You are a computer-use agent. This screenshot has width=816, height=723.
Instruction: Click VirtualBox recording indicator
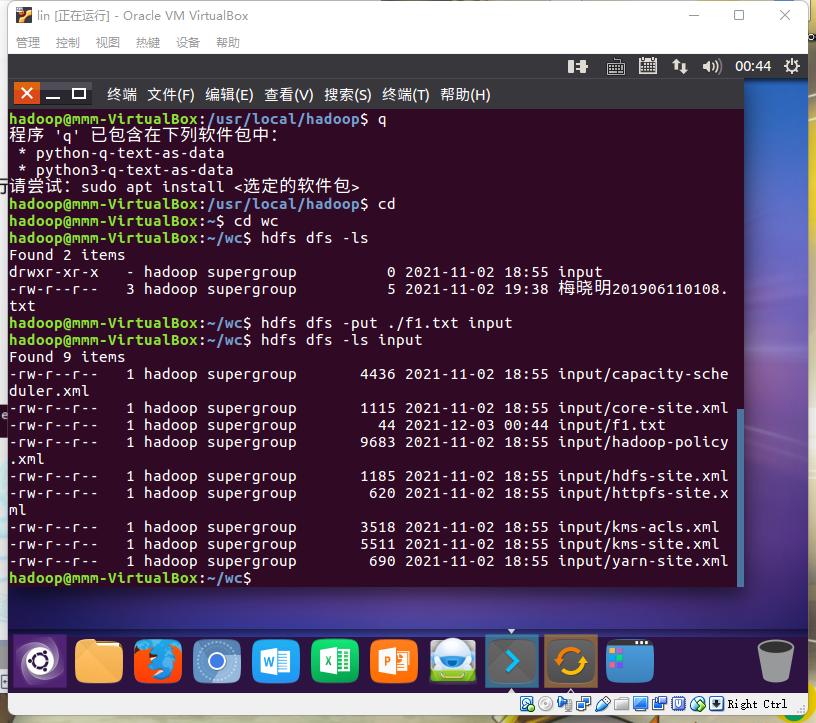(659, 704)
